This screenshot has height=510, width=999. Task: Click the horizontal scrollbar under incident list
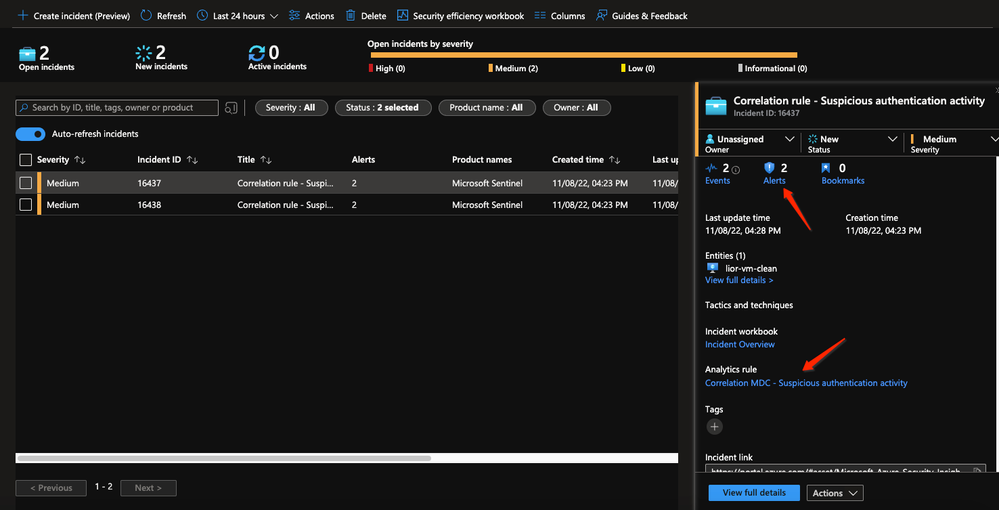click(x=224, y=458)
